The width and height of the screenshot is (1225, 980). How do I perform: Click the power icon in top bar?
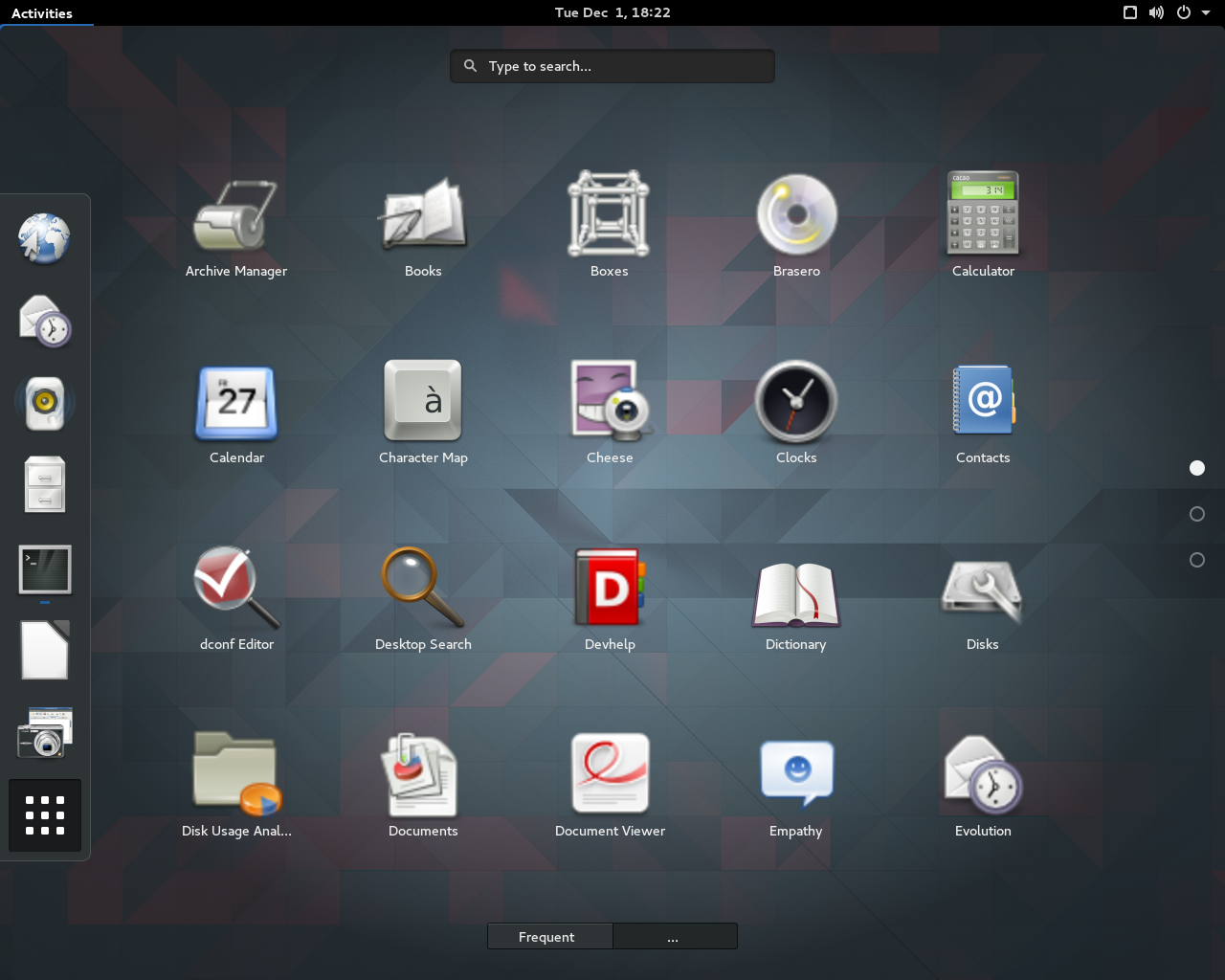(1184, 12)
